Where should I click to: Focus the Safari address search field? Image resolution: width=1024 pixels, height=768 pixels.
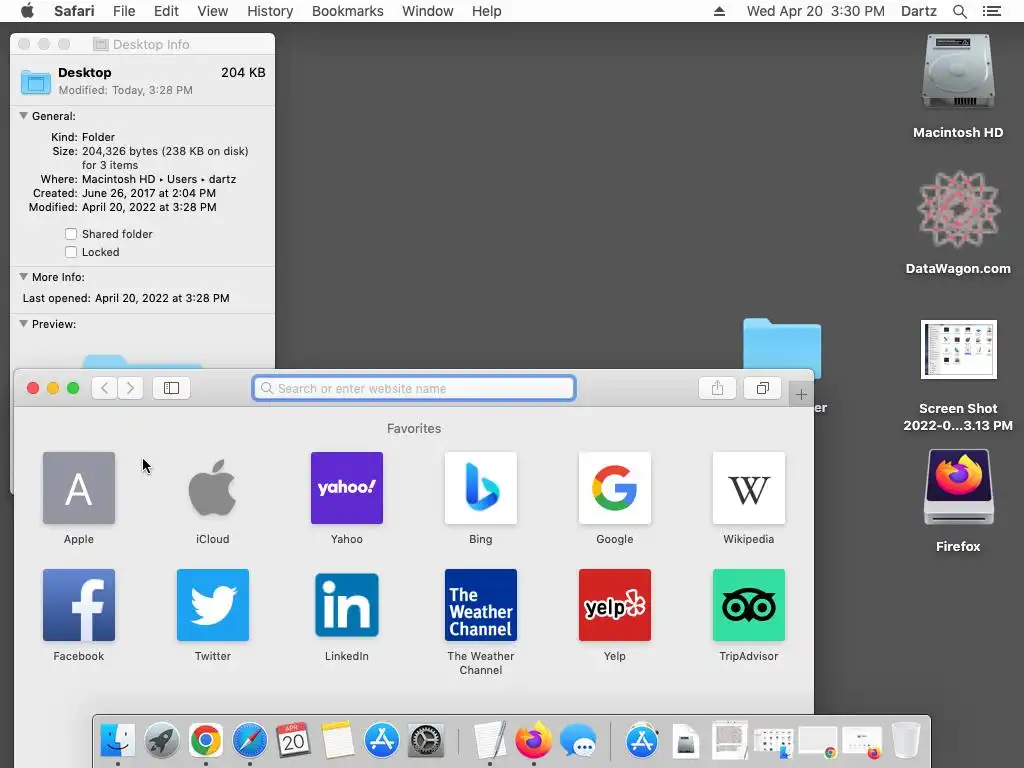pyautogui.click(x=414, y=388)
